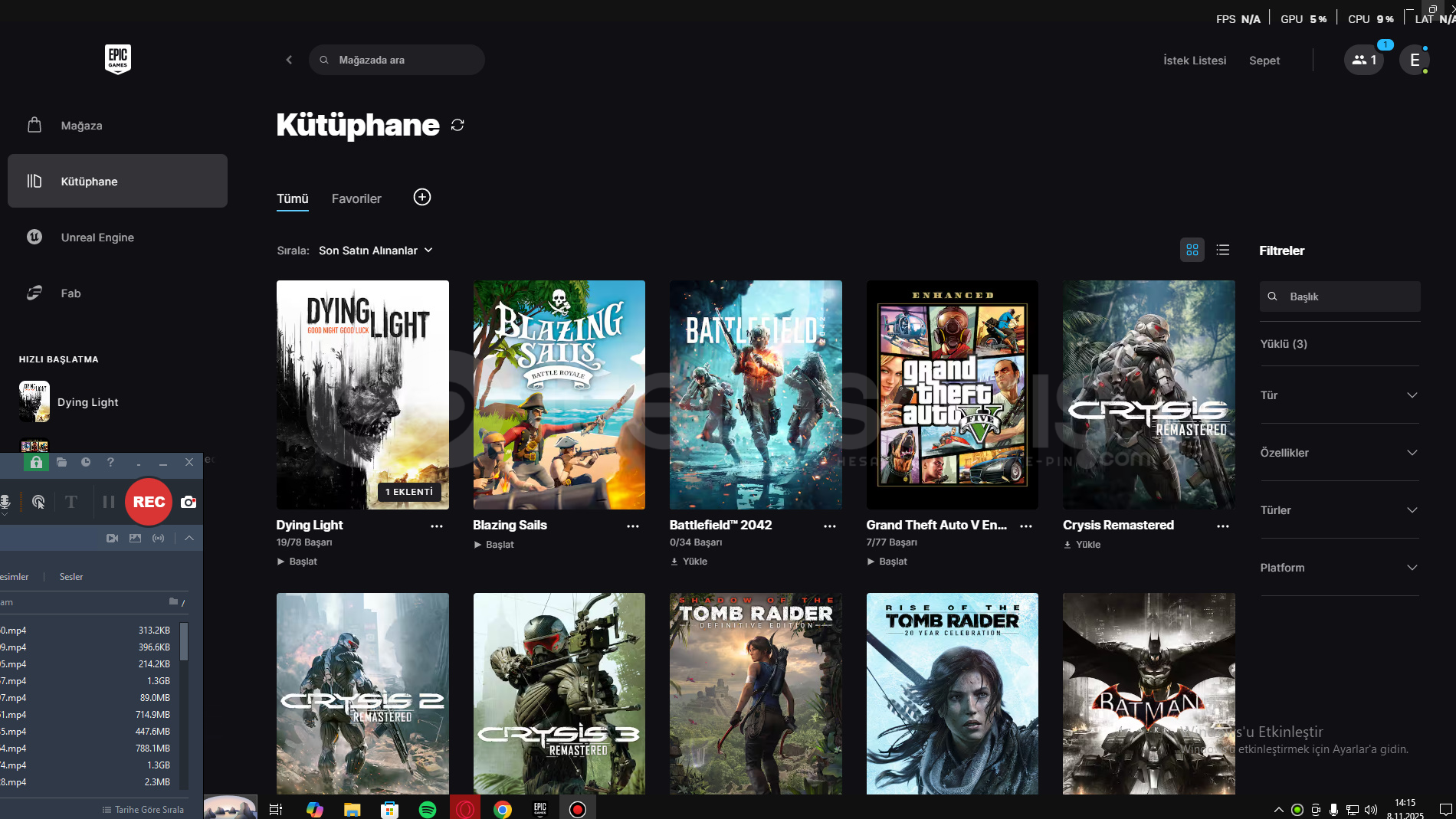This screenshot has height=819, width=1456.
Task: Open the Mağaza store page
Action: tap(117, 126)
